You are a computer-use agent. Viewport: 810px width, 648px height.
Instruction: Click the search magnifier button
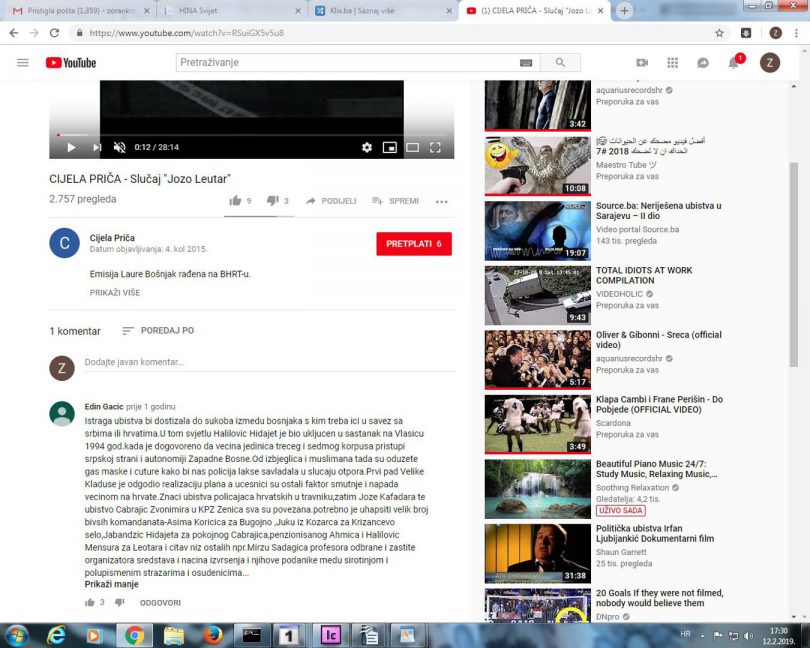coord(559,63)
